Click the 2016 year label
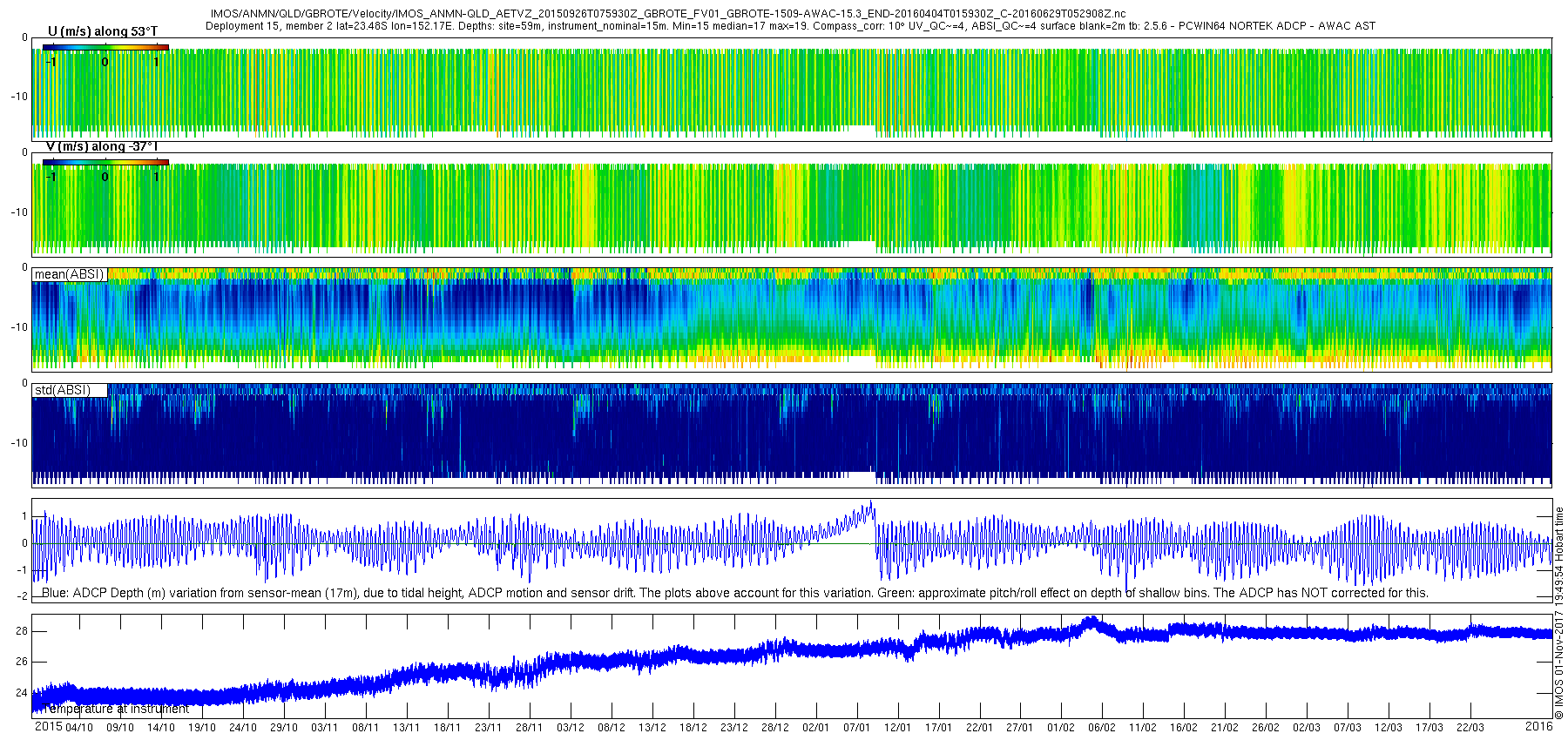This screenshot has height=740, width=1568. coord(1539,726)
